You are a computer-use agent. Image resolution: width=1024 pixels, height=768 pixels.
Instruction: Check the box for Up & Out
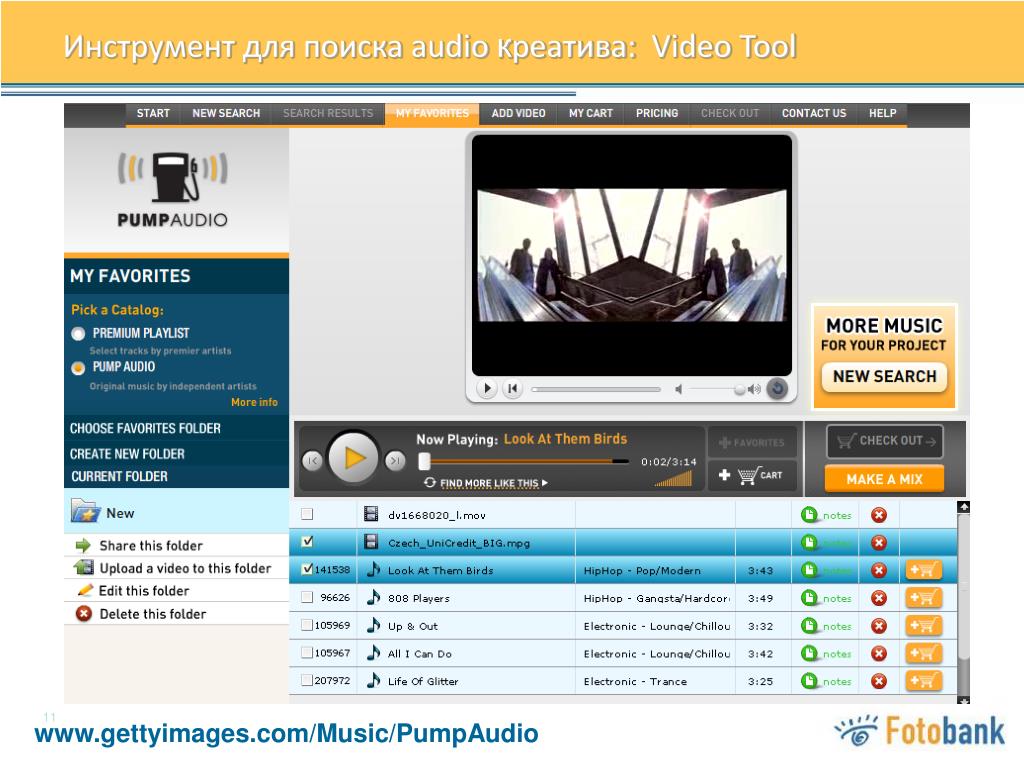point(307,625)
